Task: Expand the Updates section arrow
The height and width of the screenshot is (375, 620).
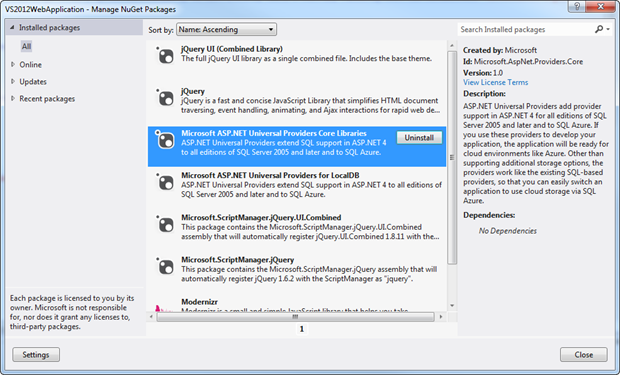Action: tap(13, 81)
